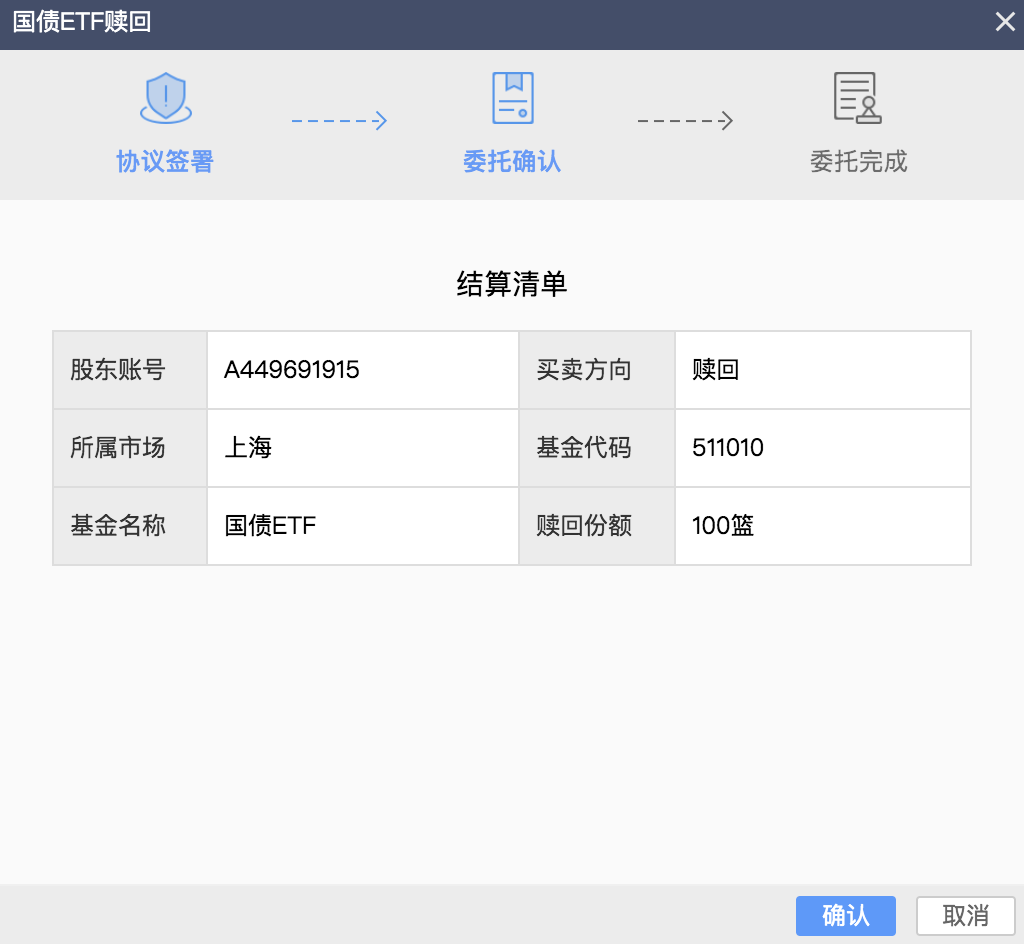Click the gray dashed arrow between steps
This screenshot has height=944, width=1024.
point(685,121)
